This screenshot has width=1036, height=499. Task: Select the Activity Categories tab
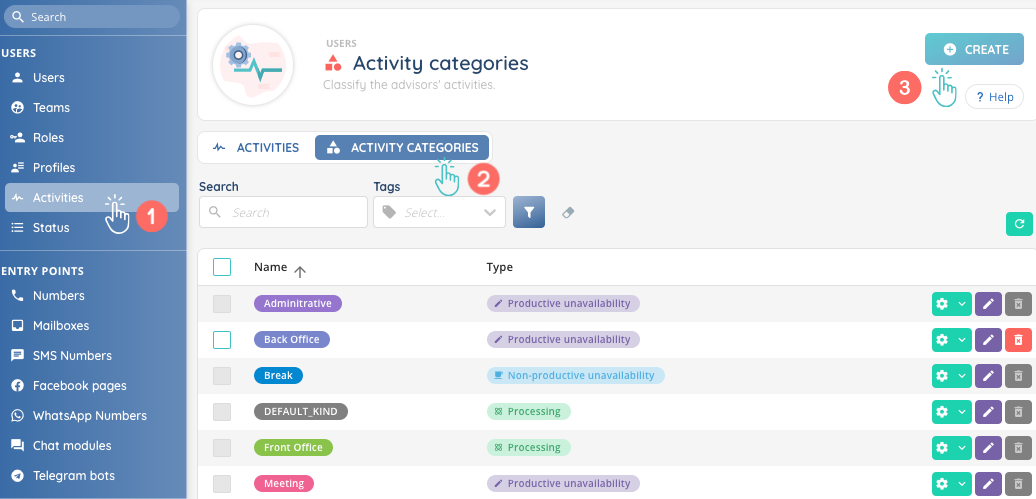[x=402, y=148]
